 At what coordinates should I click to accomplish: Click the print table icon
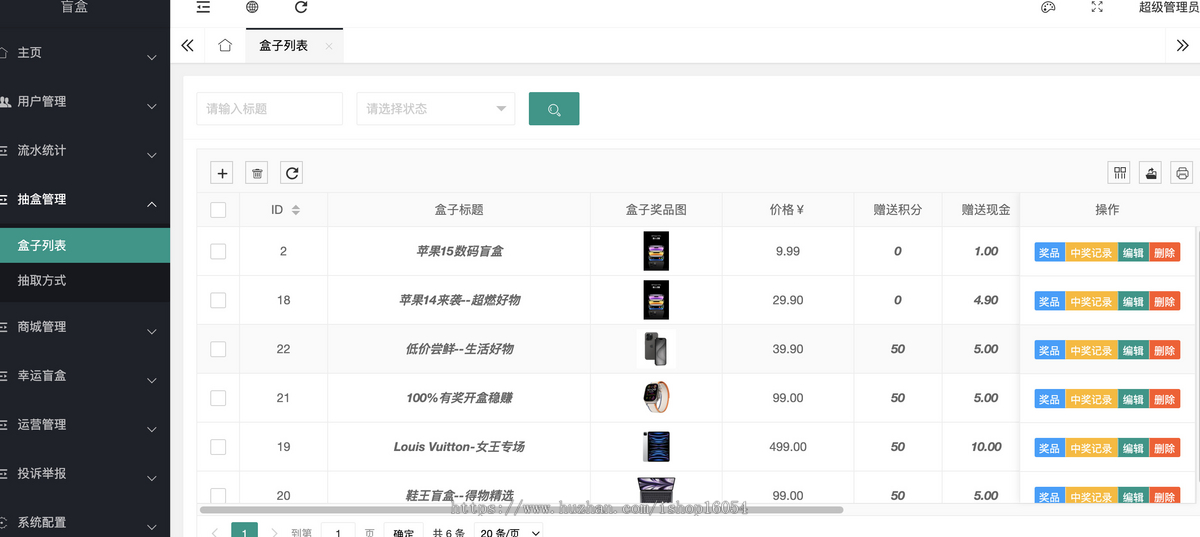tap(1182, 173)
